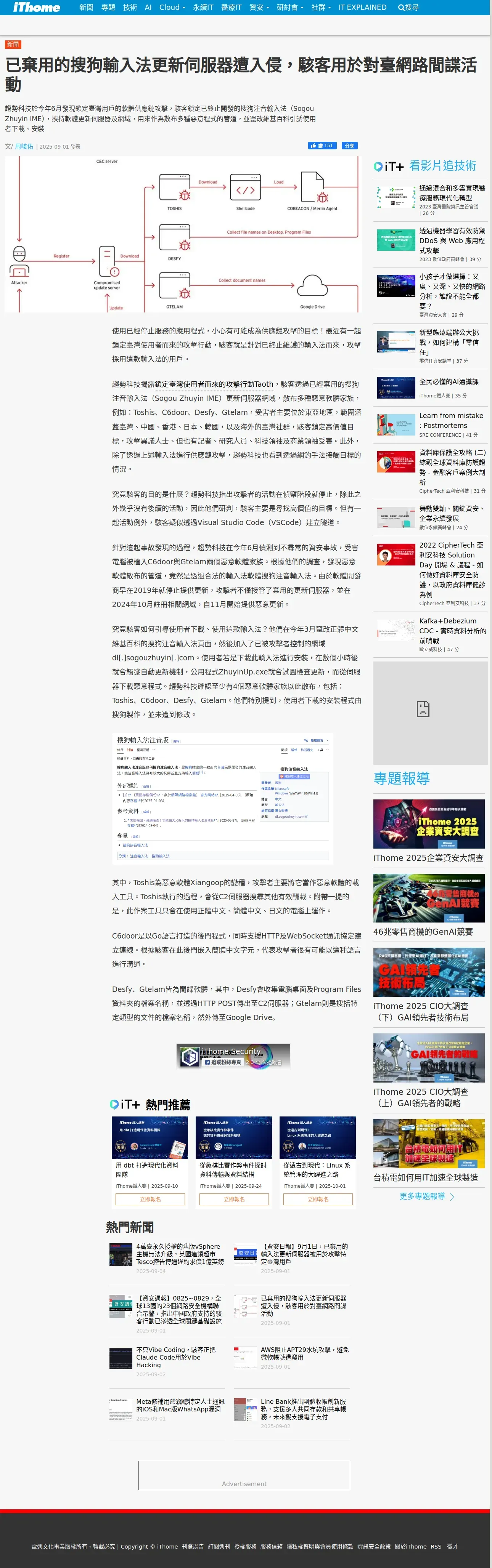Open the Wikipedia 搜狗輸入法 screenshot image
The height and width of the screenshot is (1568, 492).
[223, 798]
